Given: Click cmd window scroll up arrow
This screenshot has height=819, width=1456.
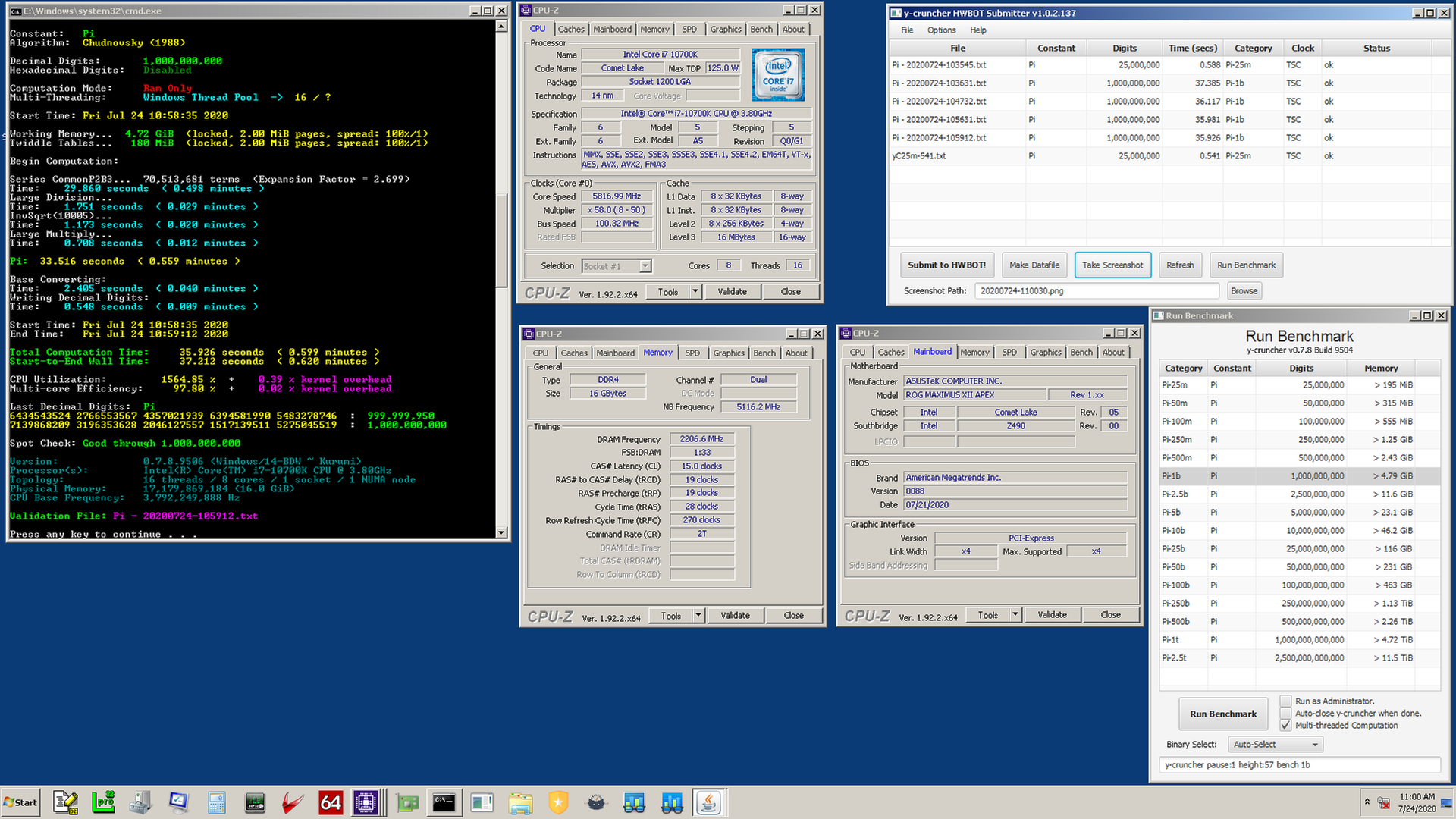Looking at the screenshot, I should (x=501, y=26).
